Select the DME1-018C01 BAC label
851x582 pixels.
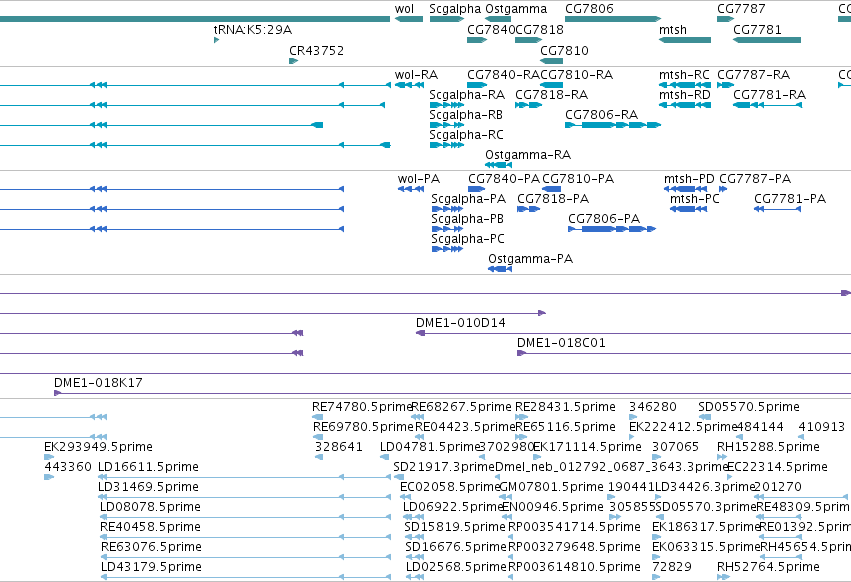[561, 343]
